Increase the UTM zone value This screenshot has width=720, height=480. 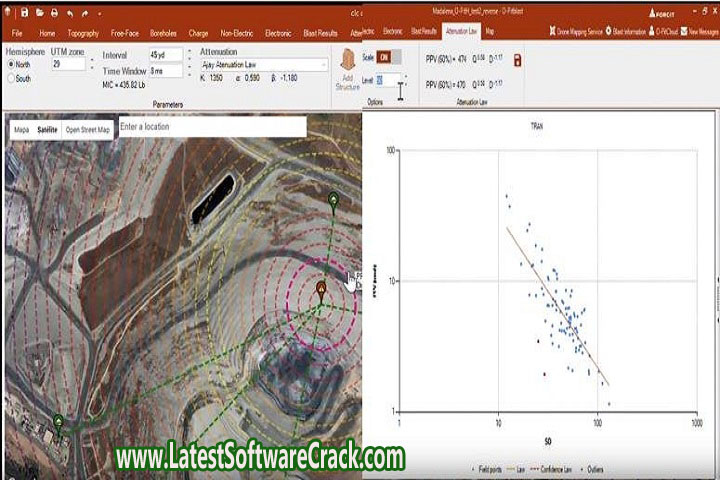pyautogui.click(x=92, y=60)
